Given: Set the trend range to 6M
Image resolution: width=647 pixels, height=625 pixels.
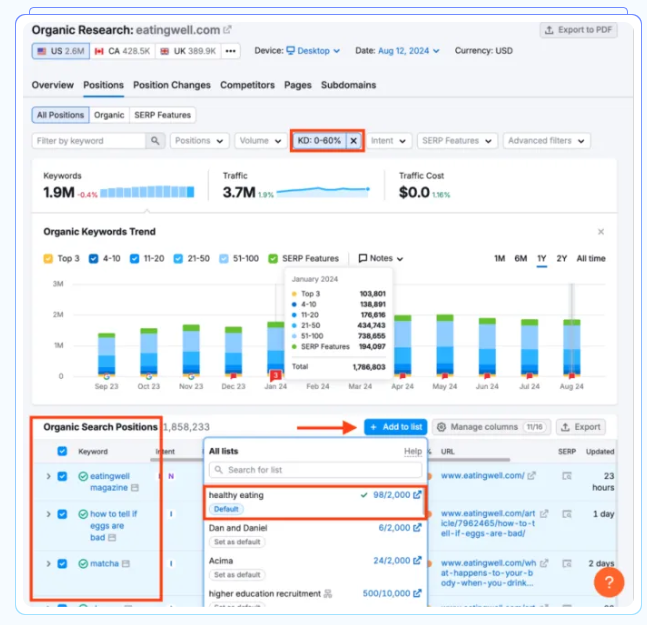Looking at the screenshot, I should point(521,258).
